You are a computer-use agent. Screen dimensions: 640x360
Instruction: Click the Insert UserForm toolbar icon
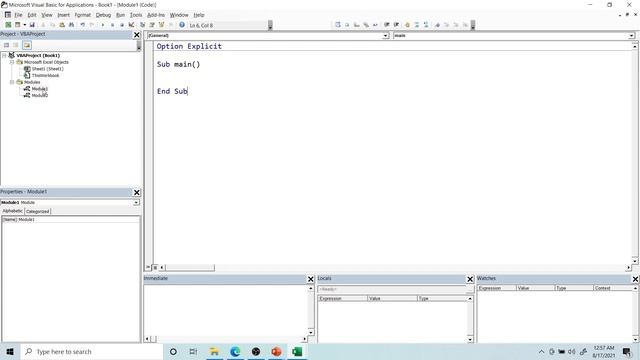tap(18, 25)
